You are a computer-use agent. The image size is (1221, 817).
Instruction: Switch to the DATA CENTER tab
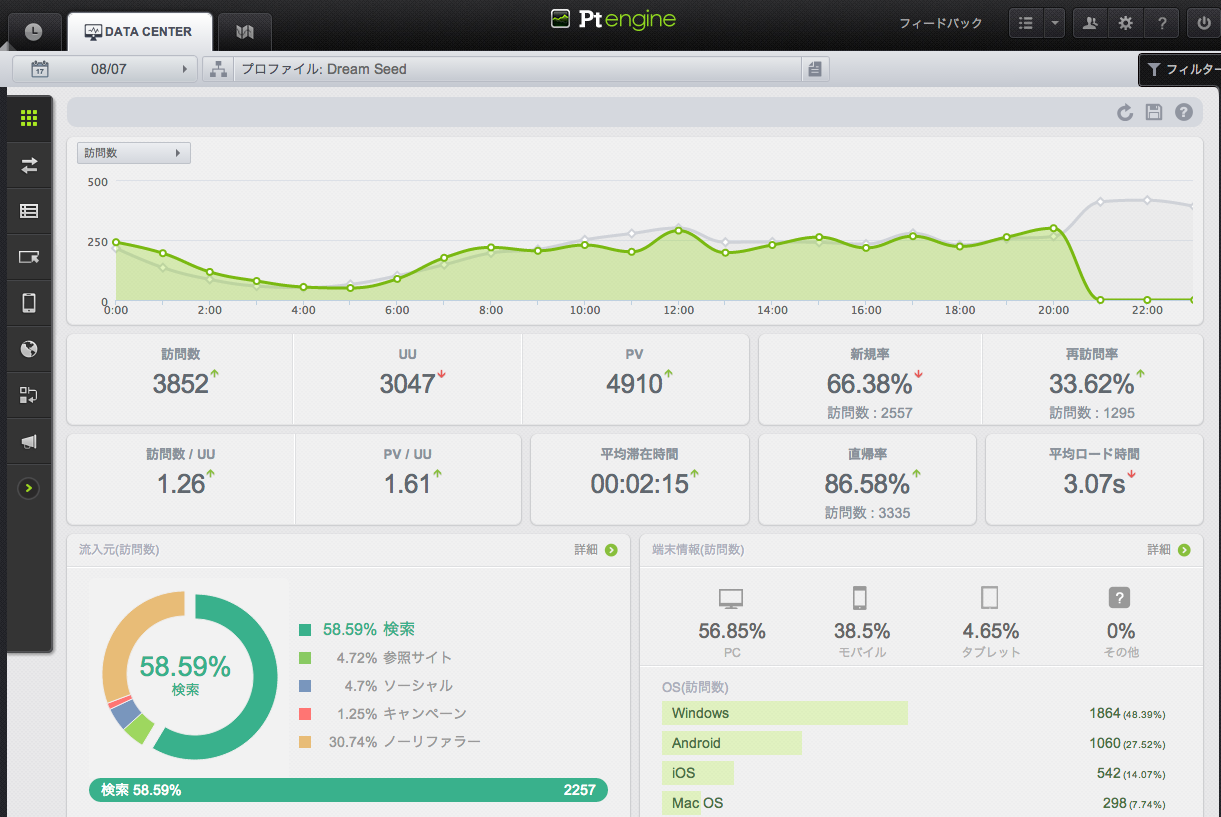(139, 31)
